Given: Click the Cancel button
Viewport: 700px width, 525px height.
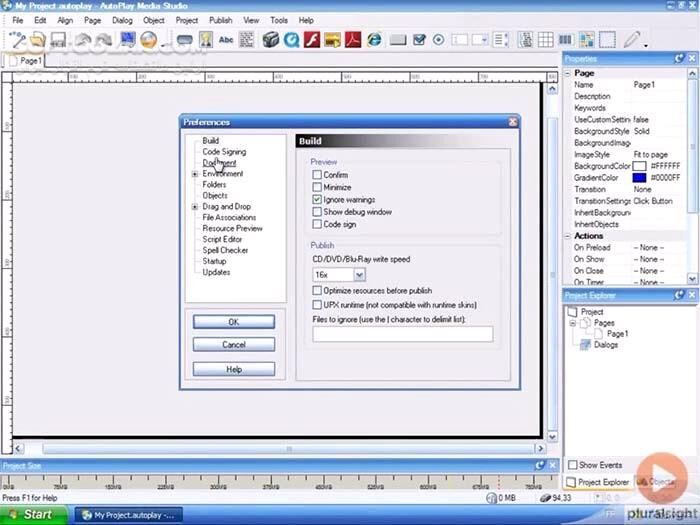Looking at the screenshot, I should click(233, 345).
